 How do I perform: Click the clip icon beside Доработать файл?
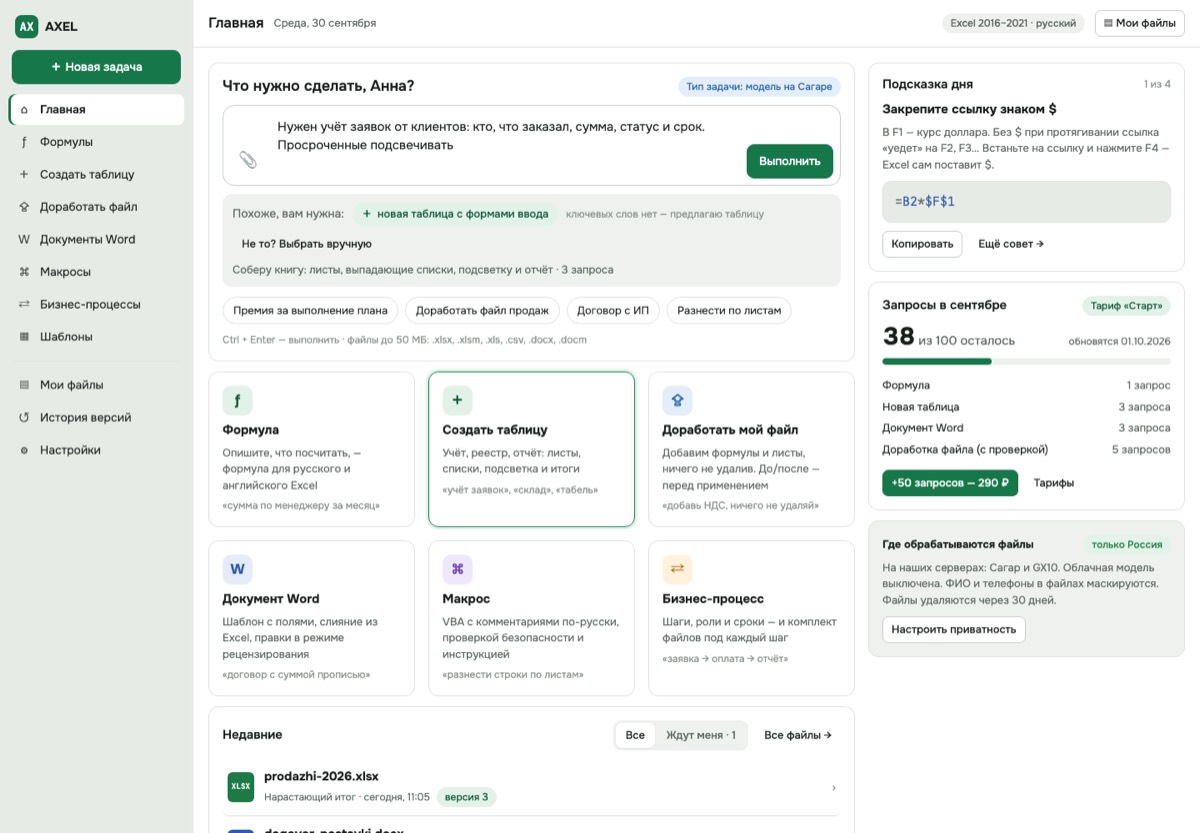[x=24, y=207]
